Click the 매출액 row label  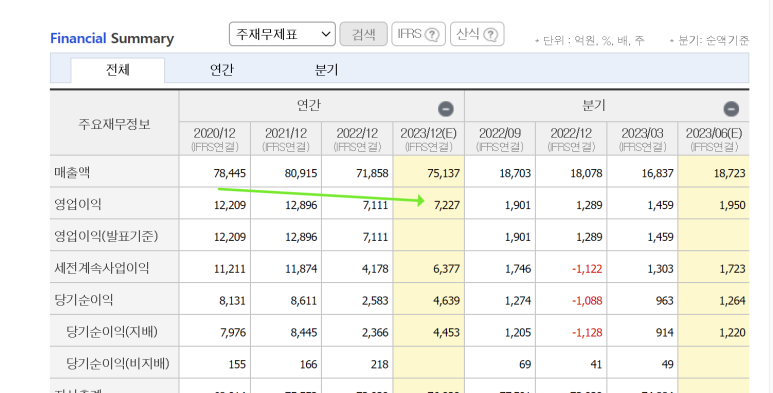coord(72,172)
